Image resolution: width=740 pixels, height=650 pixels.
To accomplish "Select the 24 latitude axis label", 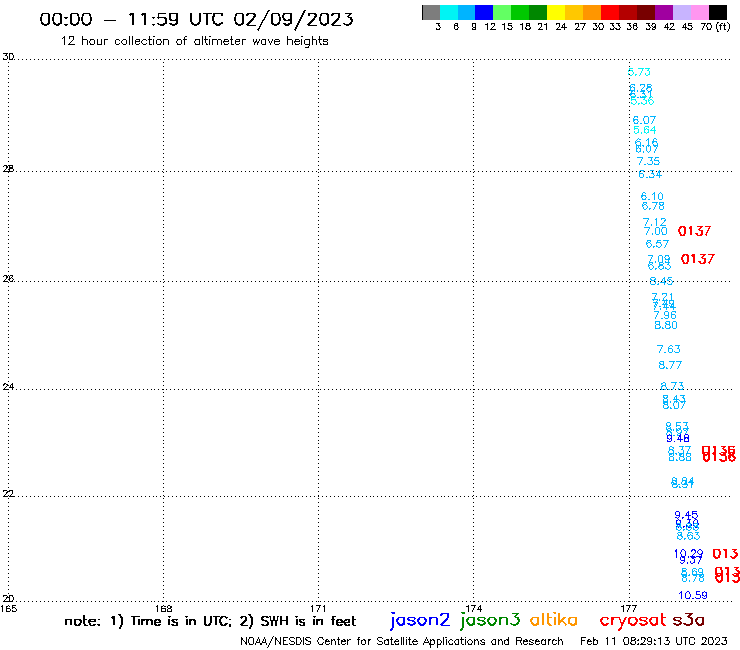I will click(8, 387).
